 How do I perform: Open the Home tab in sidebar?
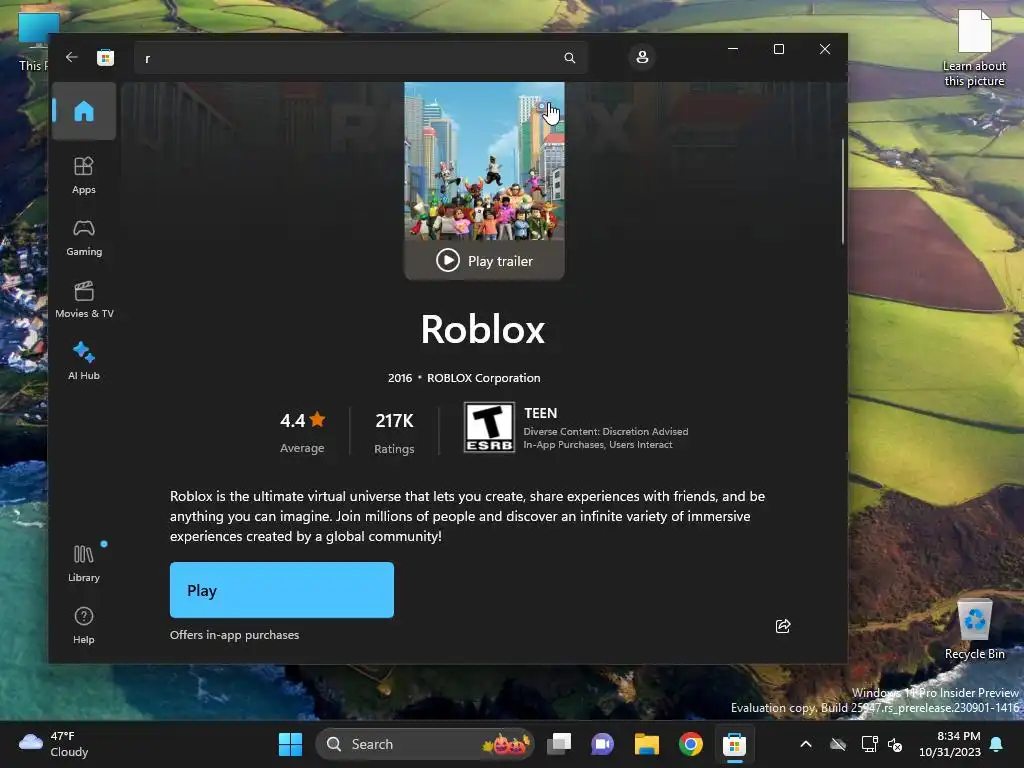click(x=84, y=111)
